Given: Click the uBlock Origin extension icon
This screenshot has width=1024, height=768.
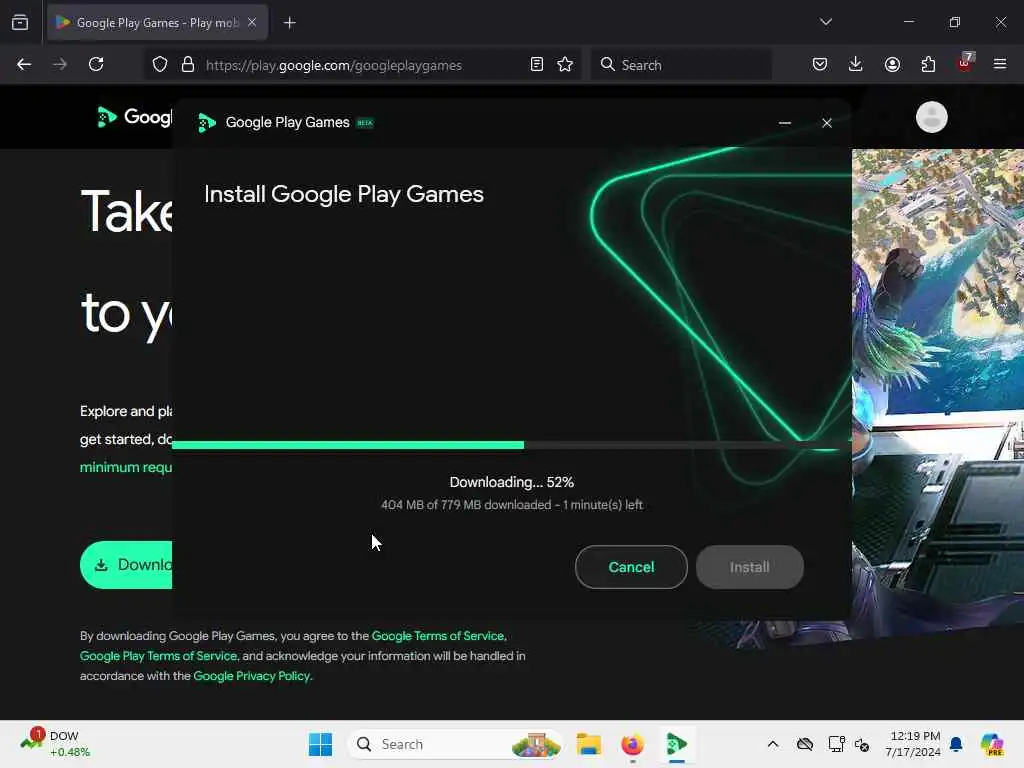Looking at the screenshot, I should pyautogui.click(x=965, y=63).
